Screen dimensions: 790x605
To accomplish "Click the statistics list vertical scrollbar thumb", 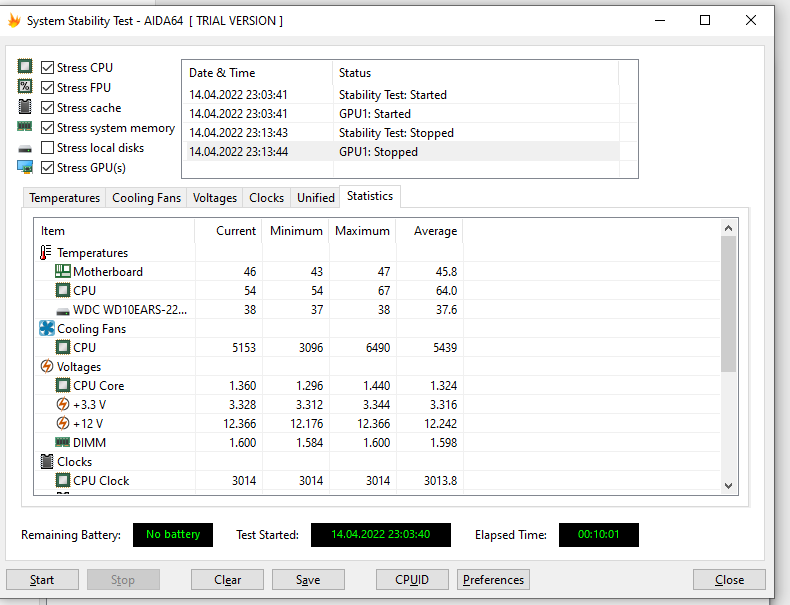I will (x=728, y=304).
